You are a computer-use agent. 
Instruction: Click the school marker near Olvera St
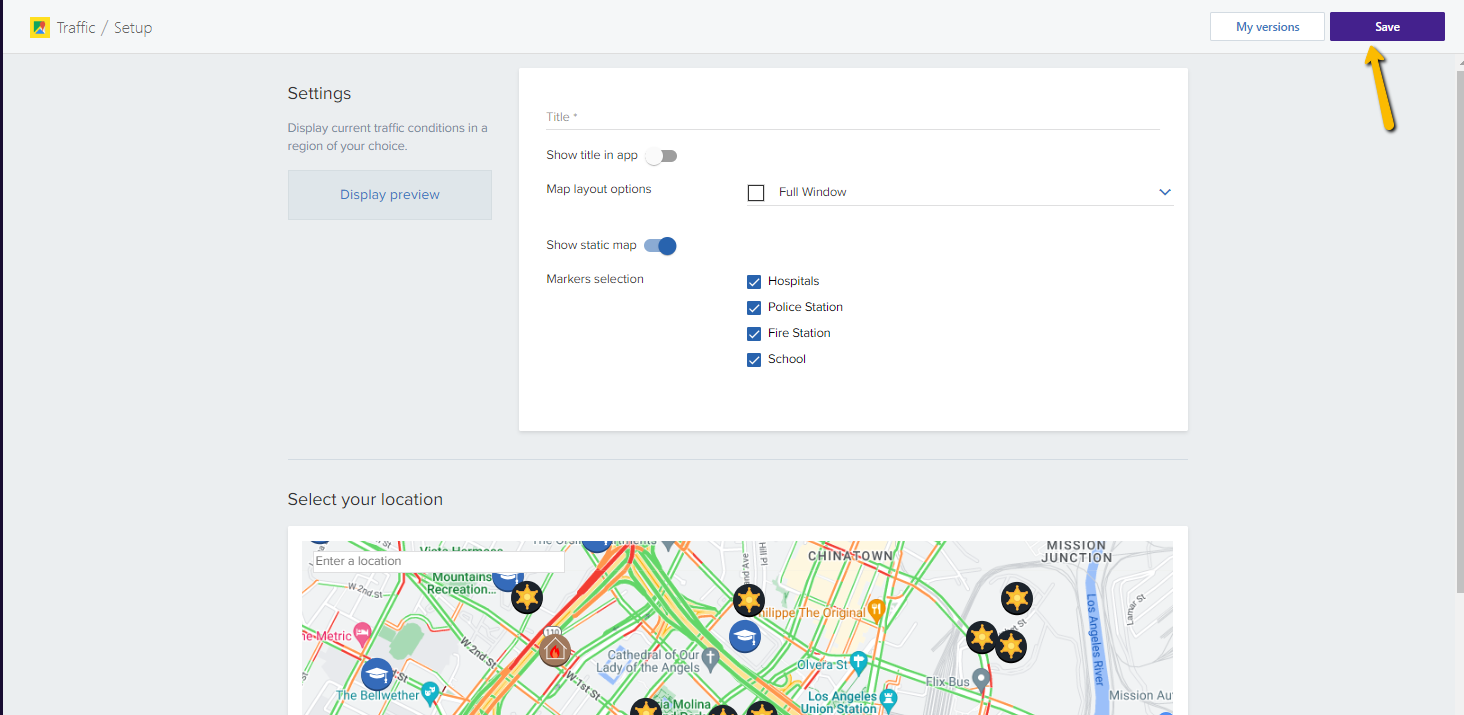(x=744, y=636)
